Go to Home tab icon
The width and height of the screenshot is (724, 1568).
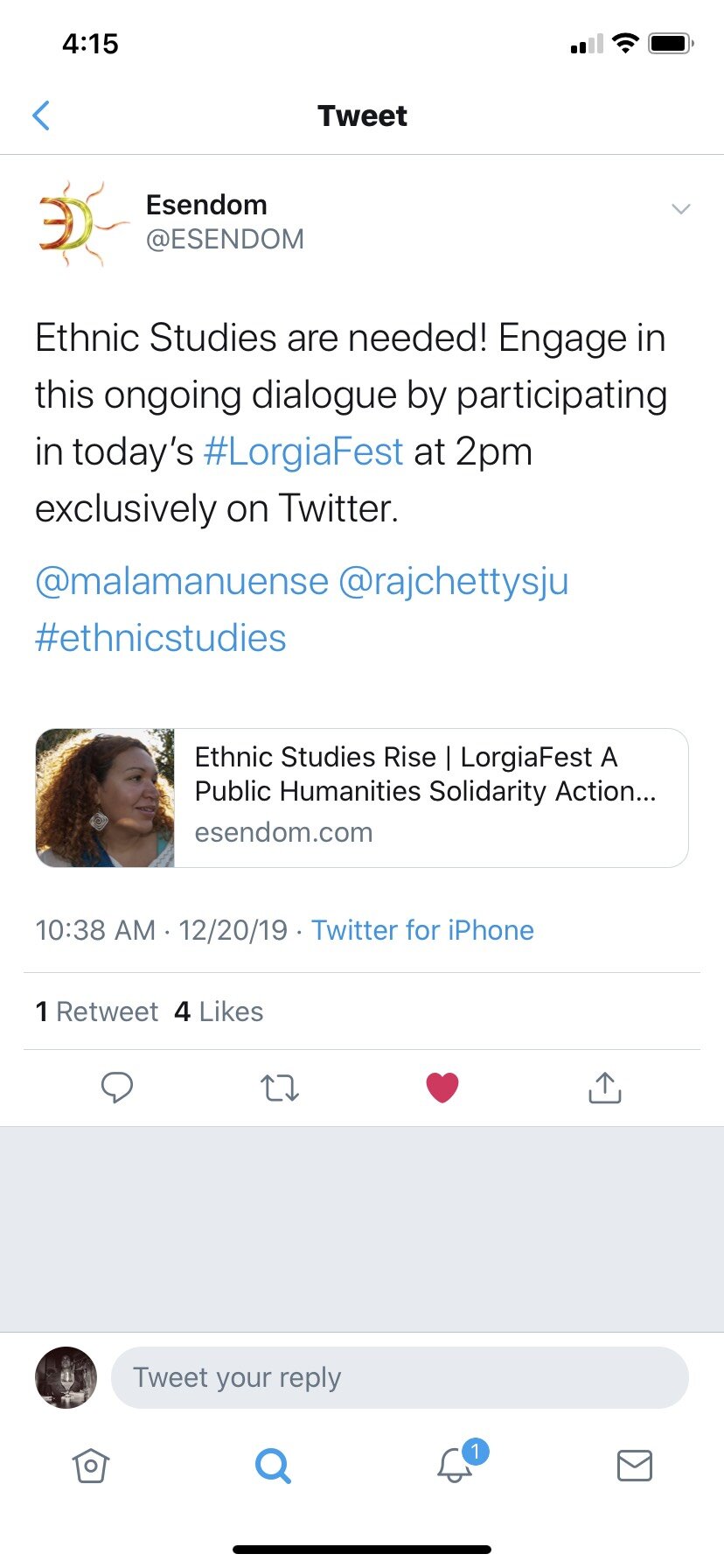click(91, 1466)
